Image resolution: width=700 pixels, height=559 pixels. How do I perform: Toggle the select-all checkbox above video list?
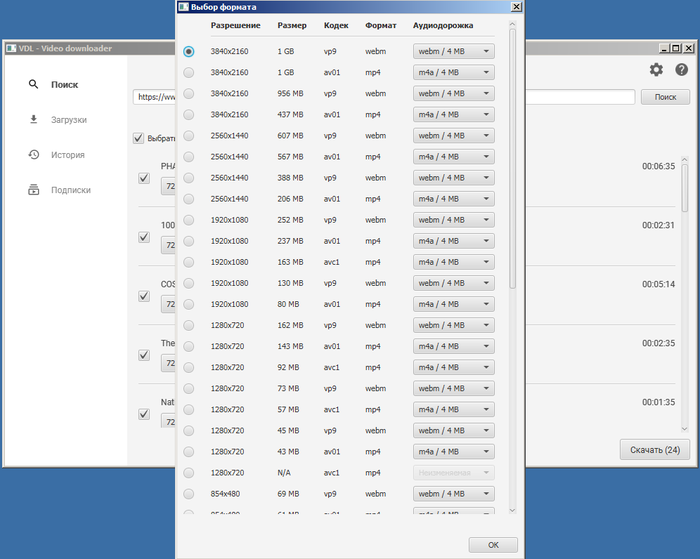(x=138, y=138)
